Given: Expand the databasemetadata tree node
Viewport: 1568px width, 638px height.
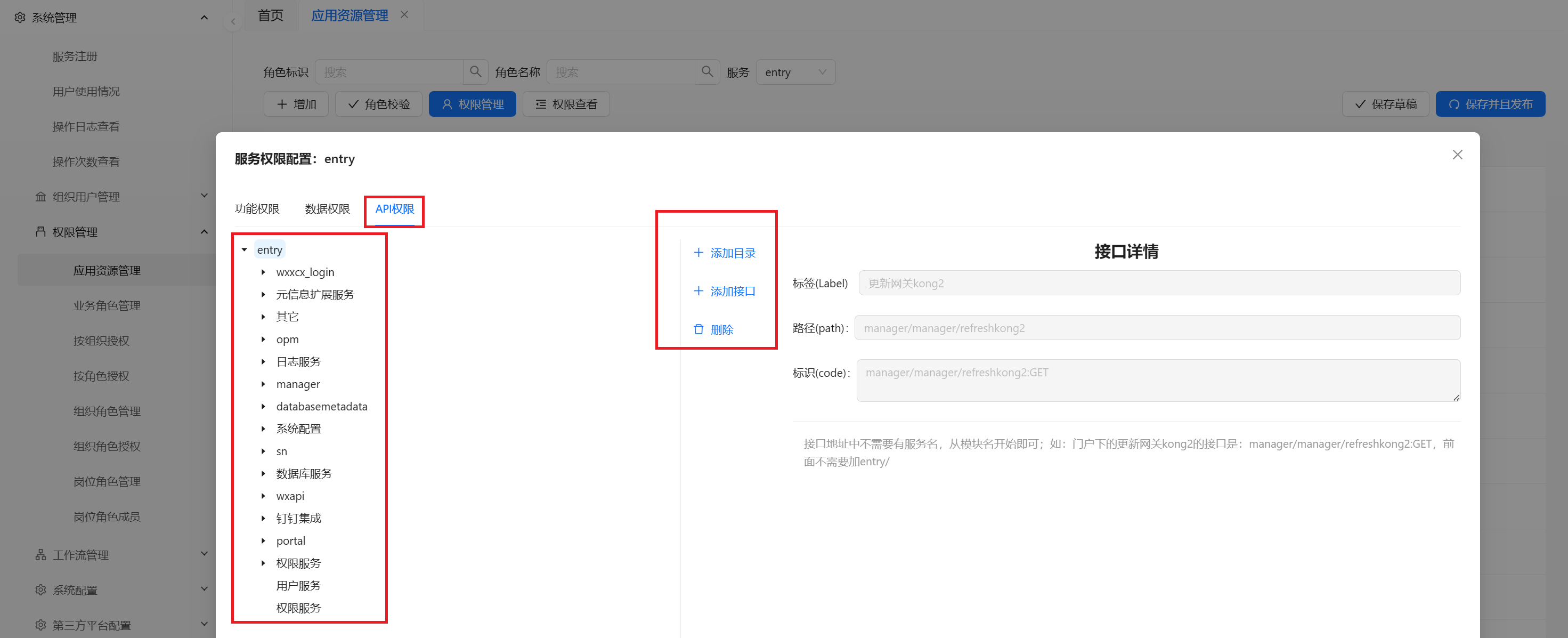Looking at the screenshot, I should (264, 407).
